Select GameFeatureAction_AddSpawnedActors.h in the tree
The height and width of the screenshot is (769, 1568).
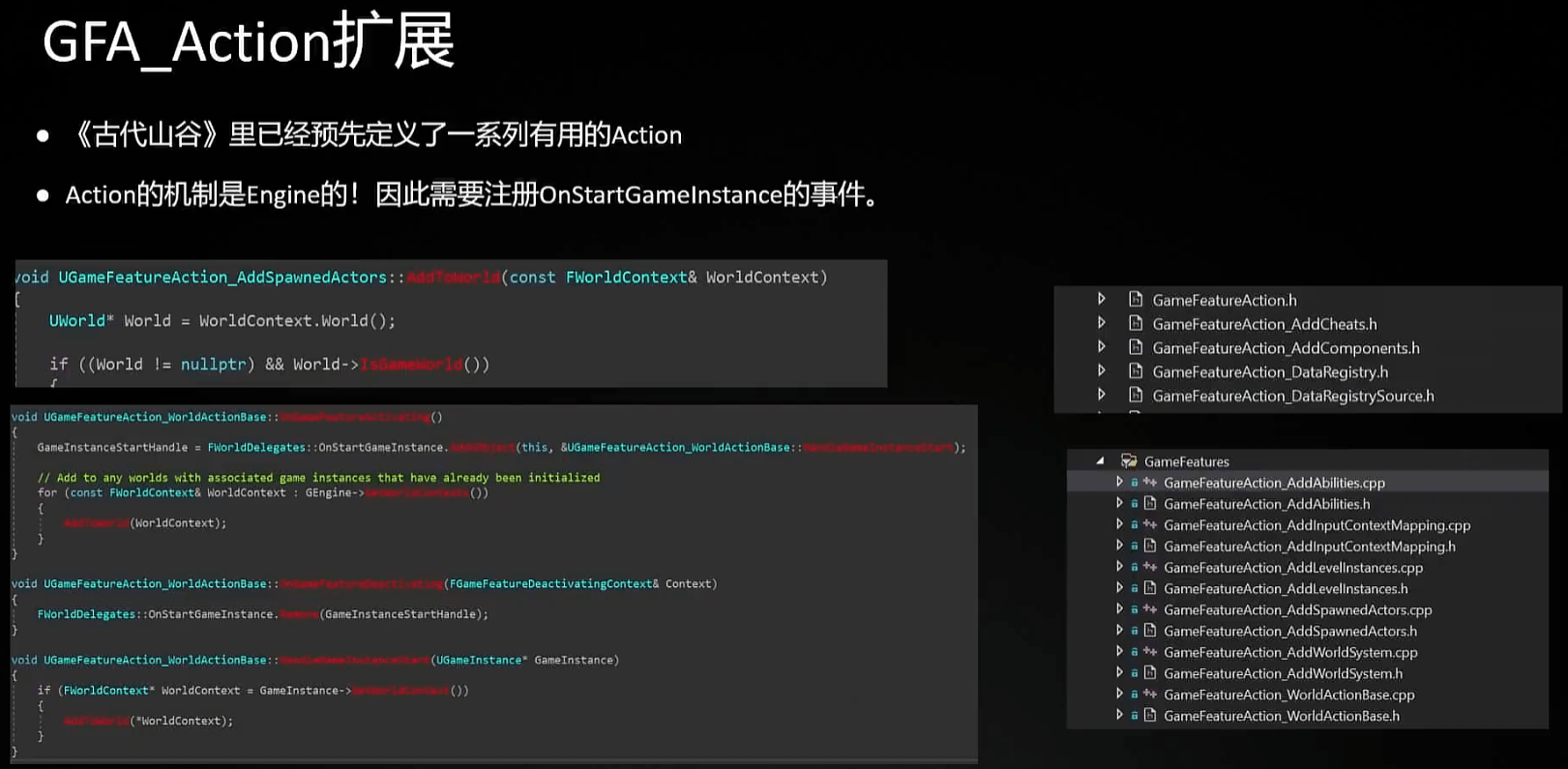(x=1289, y=632)
